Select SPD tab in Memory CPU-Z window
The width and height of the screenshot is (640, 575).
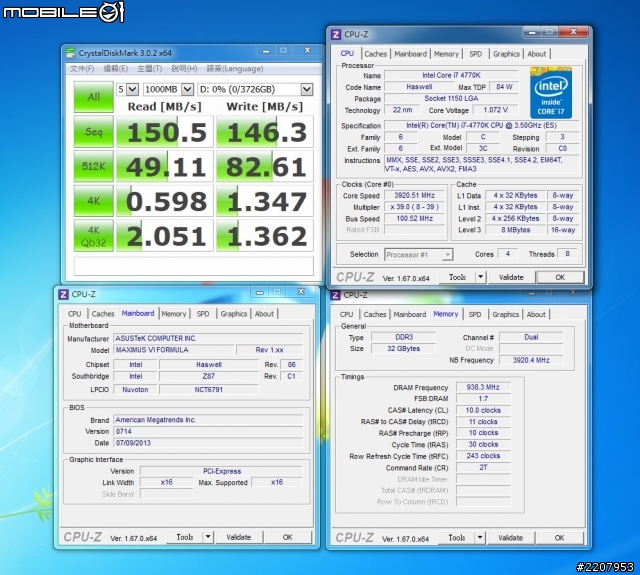click(x=475, y=315)
